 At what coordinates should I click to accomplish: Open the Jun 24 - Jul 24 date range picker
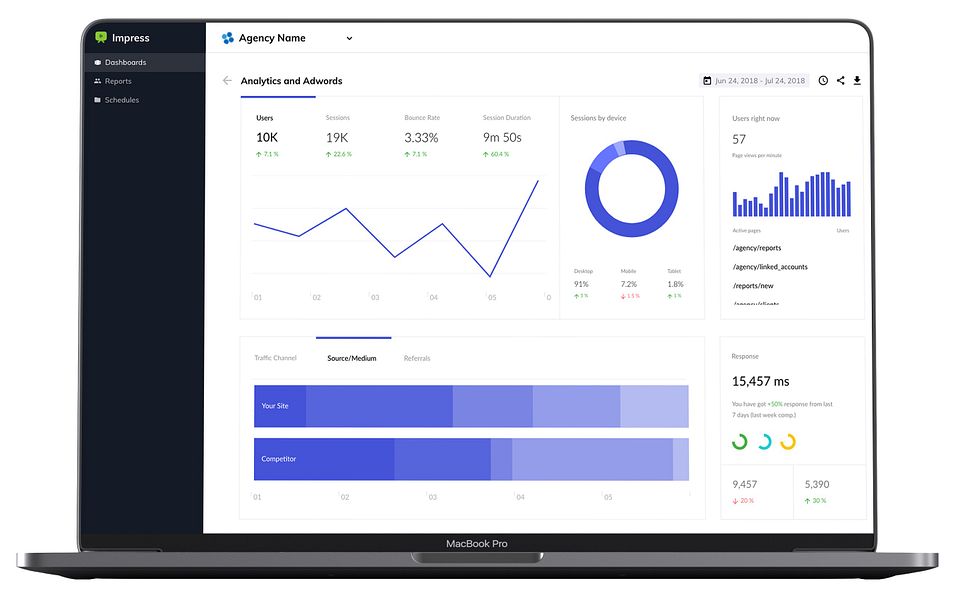click(754, 80)
